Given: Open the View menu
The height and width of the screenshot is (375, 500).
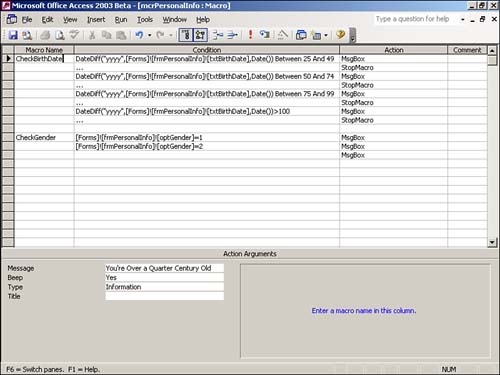Looking at the screenshot, I should click(x=70, y=20).
